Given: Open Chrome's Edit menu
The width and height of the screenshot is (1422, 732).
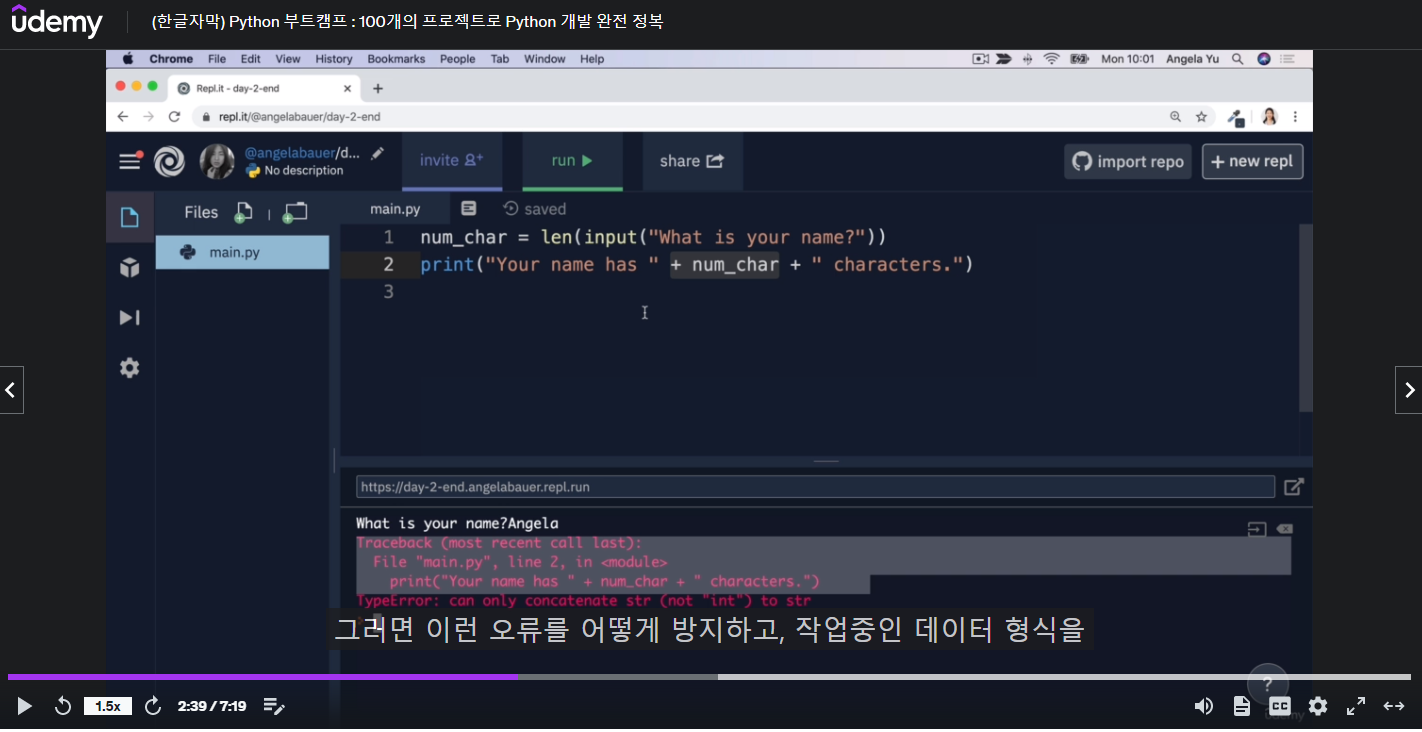Looking at the screenshot, I should click(251, 59).
